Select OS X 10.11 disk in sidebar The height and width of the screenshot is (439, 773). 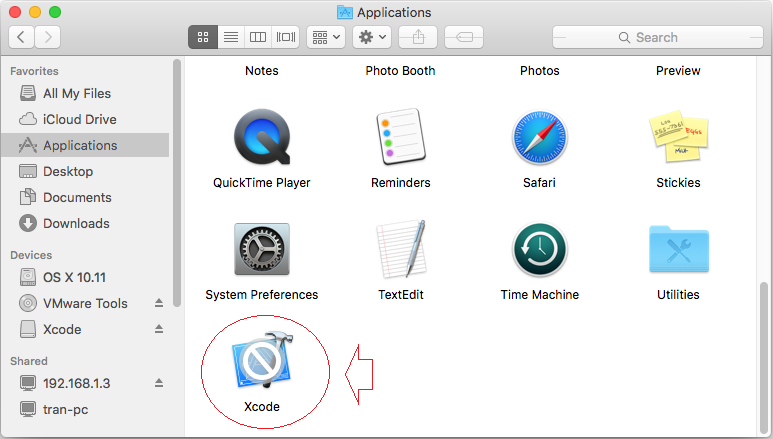click(85, 277)
